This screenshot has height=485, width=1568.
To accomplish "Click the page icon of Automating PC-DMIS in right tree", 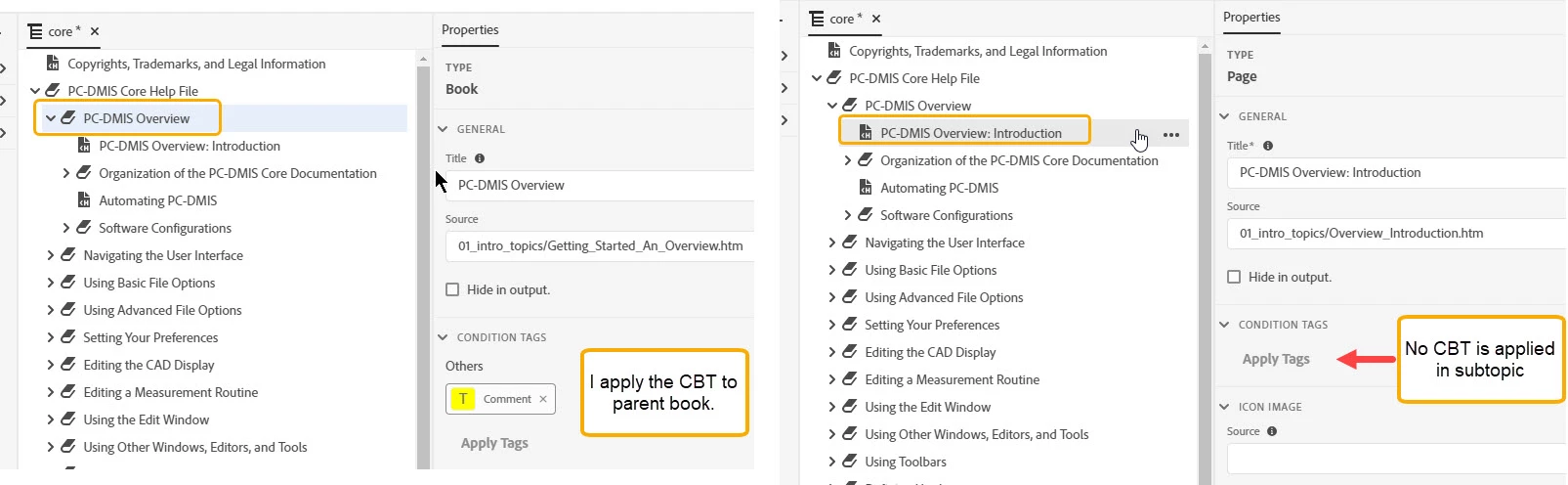I will point(866,188).
